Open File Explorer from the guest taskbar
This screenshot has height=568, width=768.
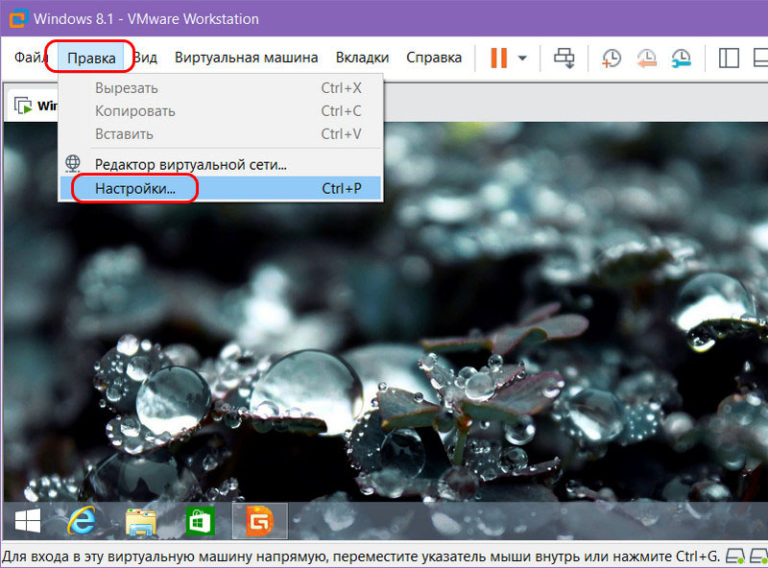(141, 521)
